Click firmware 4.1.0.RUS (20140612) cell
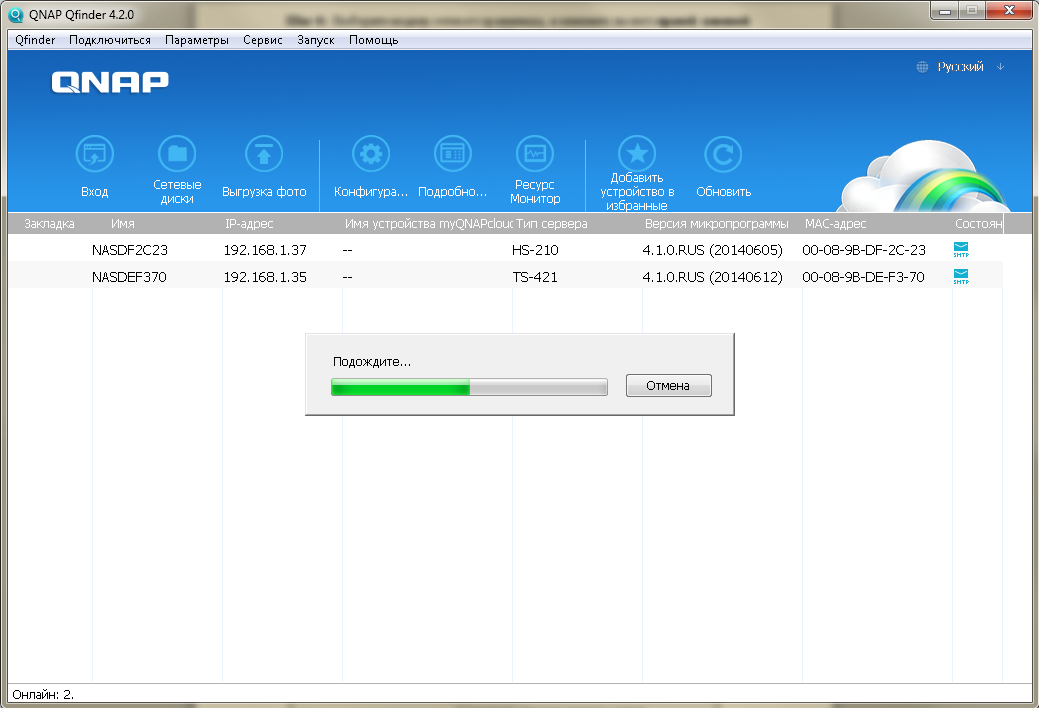Viewport: 1039px width, 708px height. [x=712, y=277]
